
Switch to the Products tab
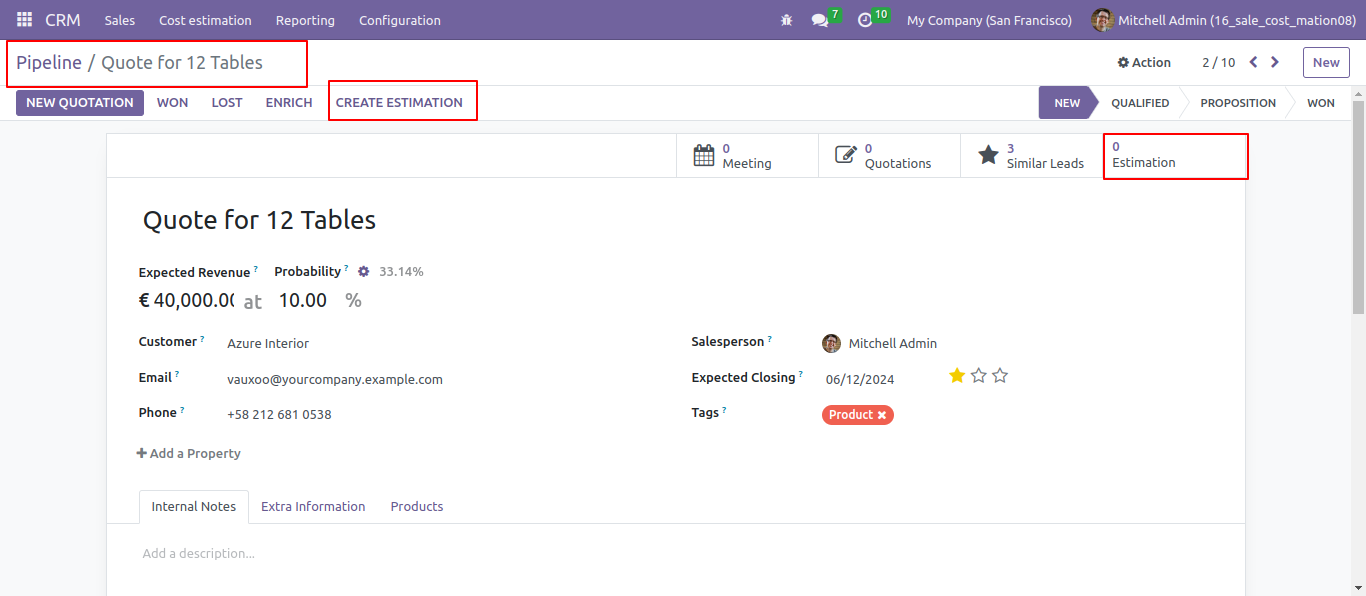point(417,506)
